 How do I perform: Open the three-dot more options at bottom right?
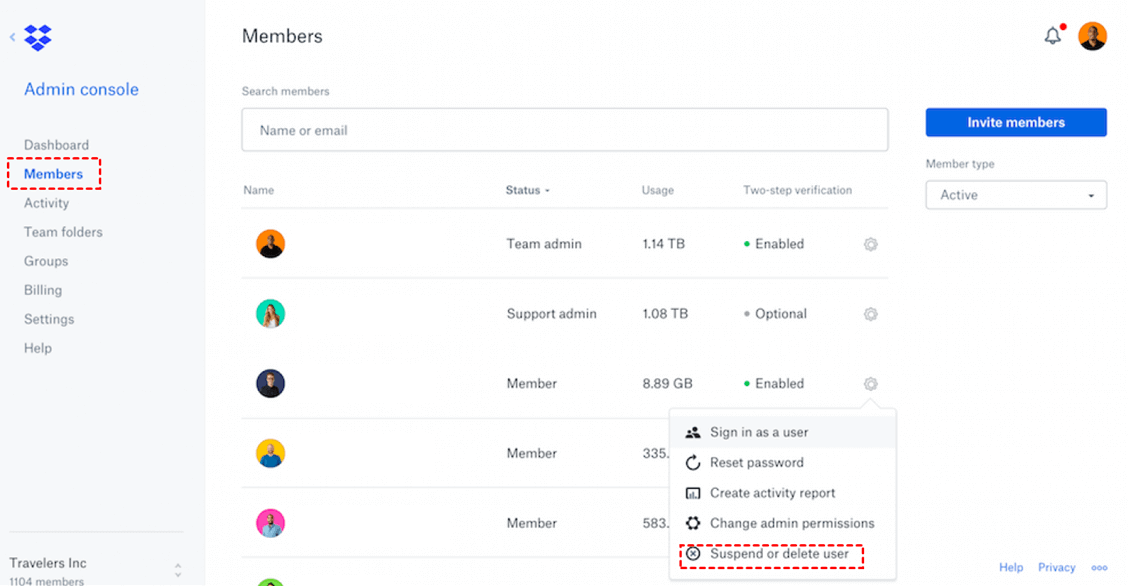1100,568
